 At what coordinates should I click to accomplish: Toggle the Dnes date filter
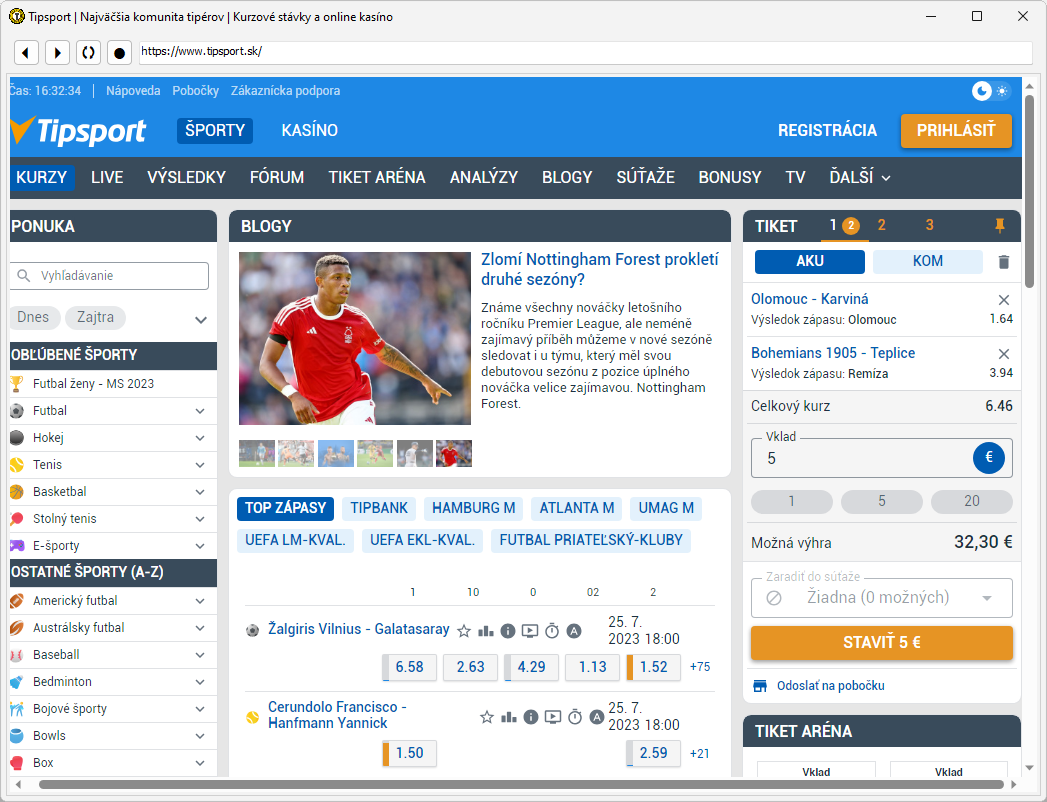coord(34,317)
